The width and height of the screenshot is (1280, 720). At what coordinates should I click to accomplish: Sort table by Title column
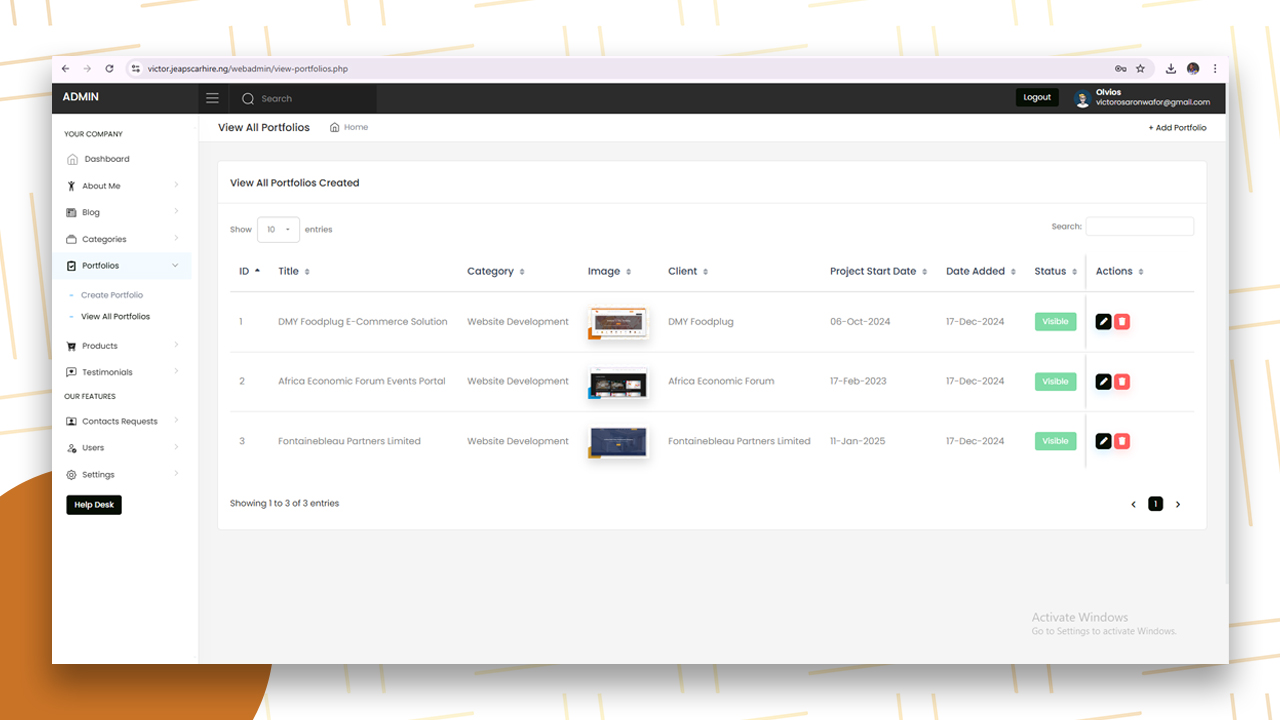294,271
